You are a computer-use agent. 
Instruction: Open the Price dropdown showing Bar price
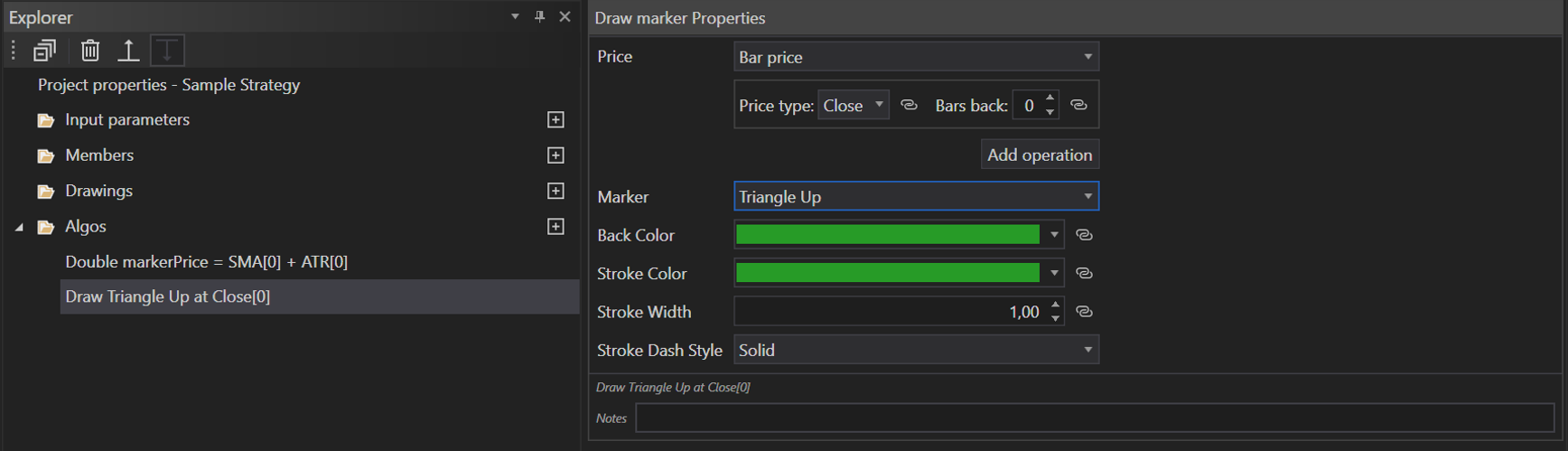916,57
